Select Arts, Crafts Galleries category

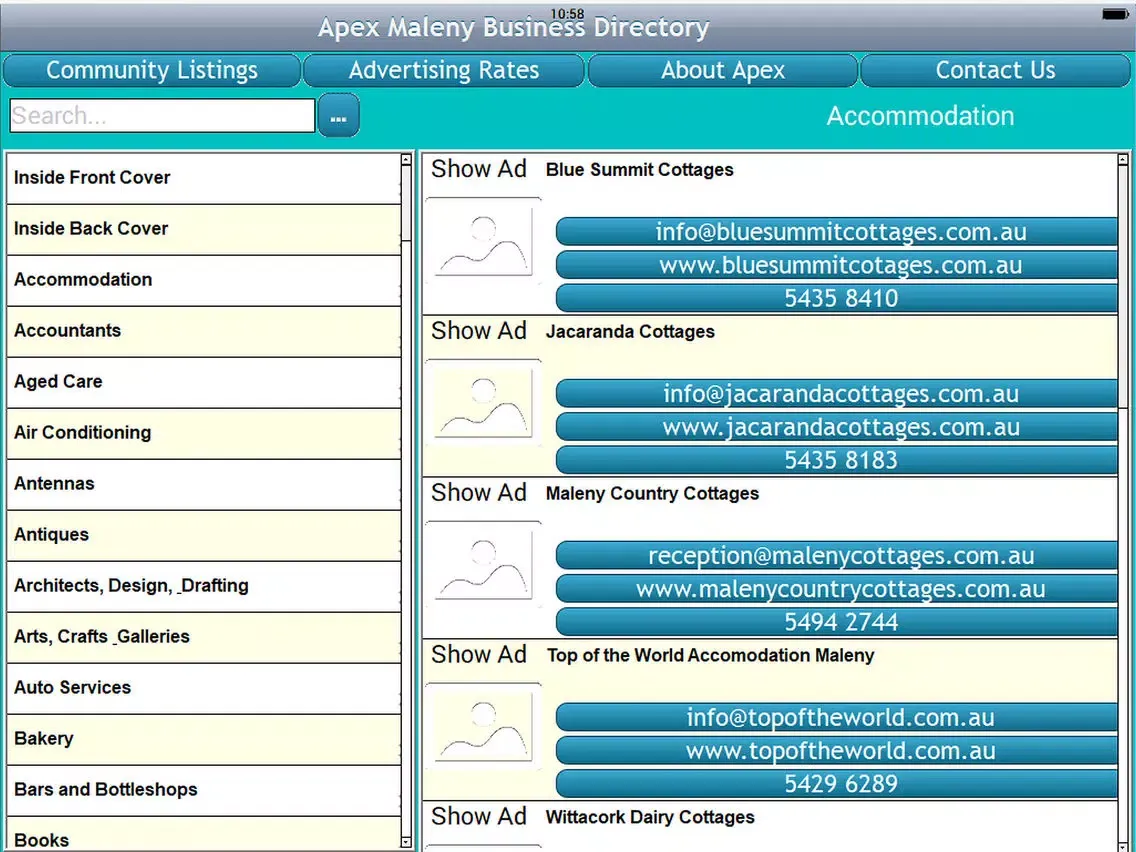204,638
